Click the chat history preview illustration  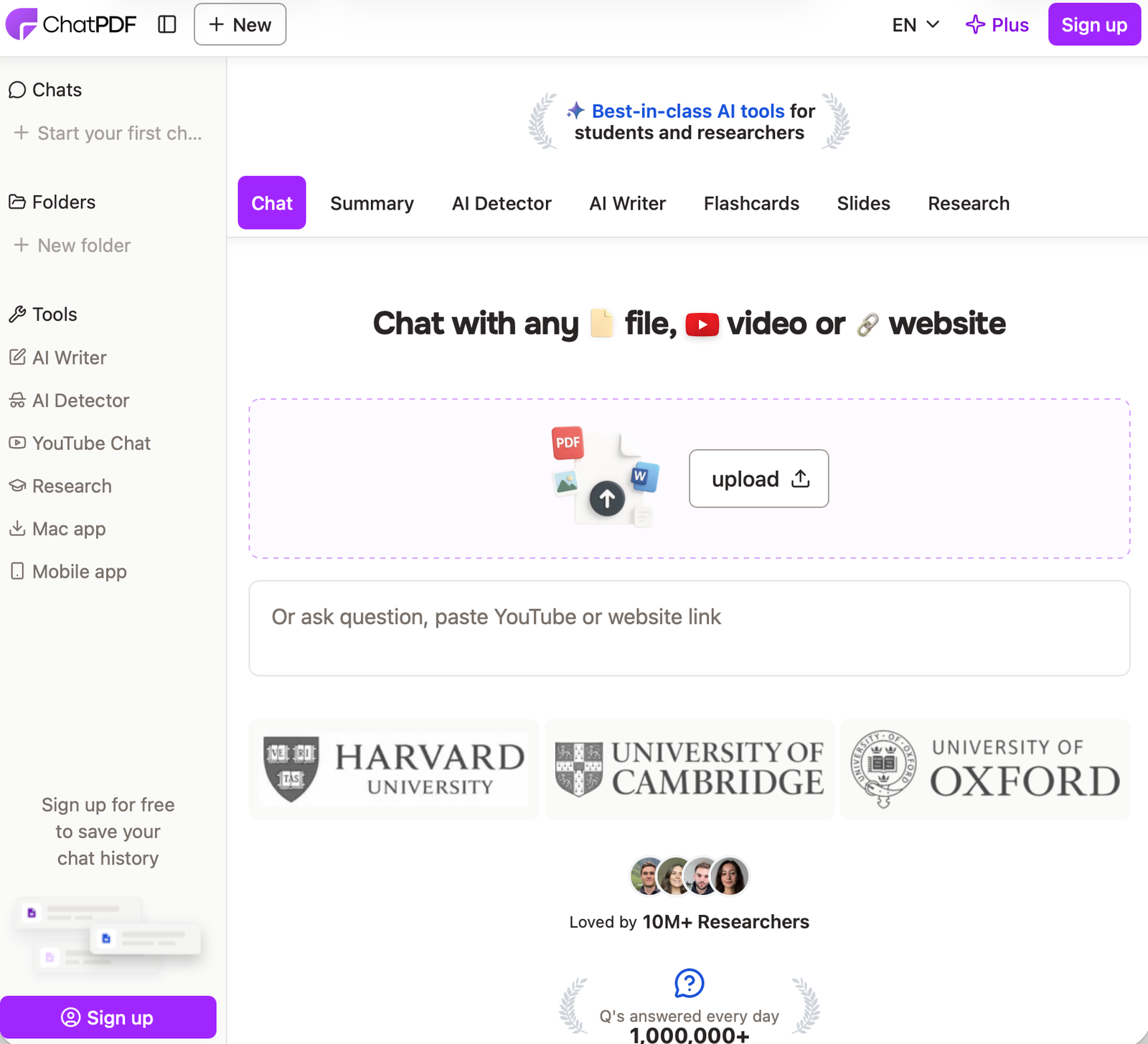pos(108,935)
